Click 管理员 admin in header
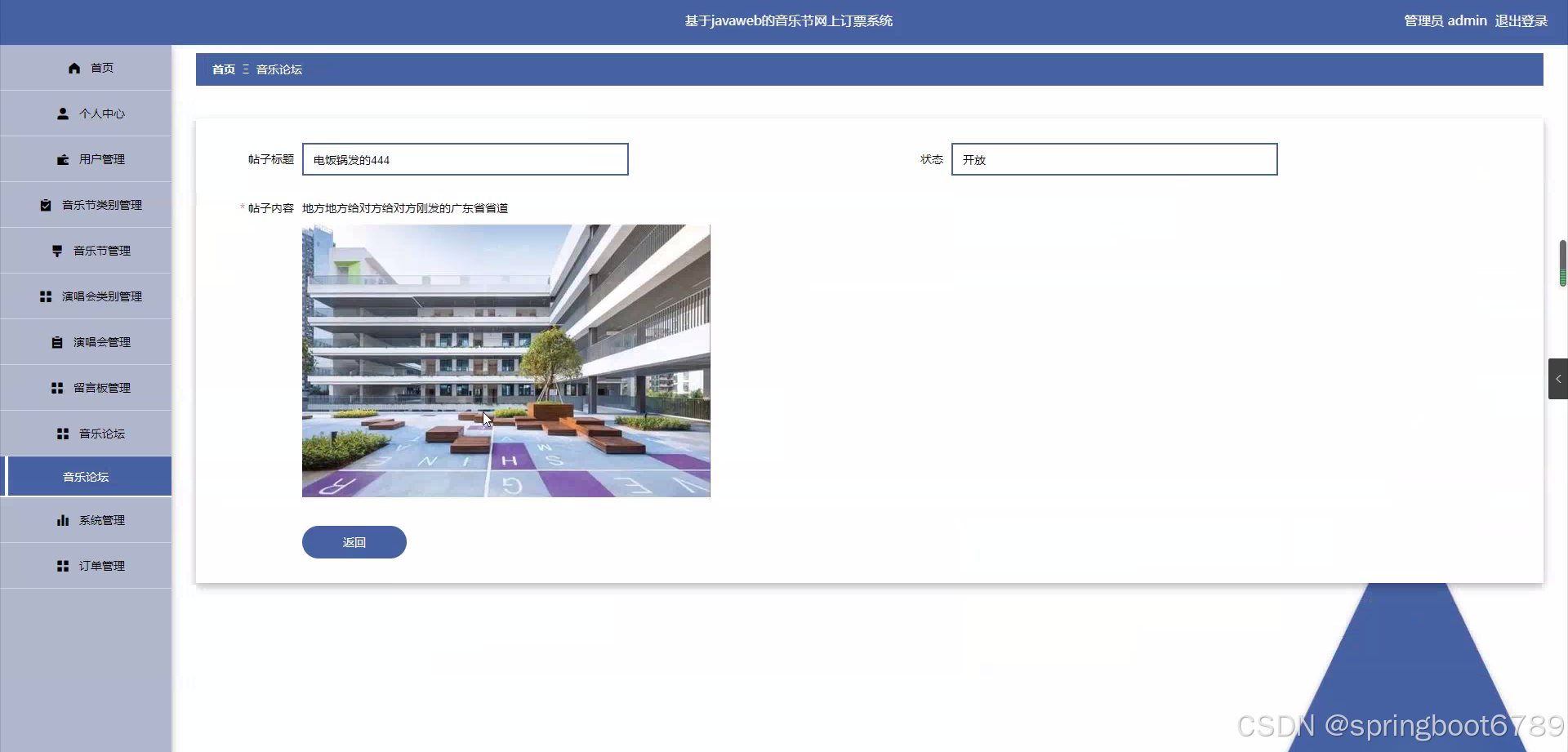The image size is (1568, 752). pos(1445,20)
